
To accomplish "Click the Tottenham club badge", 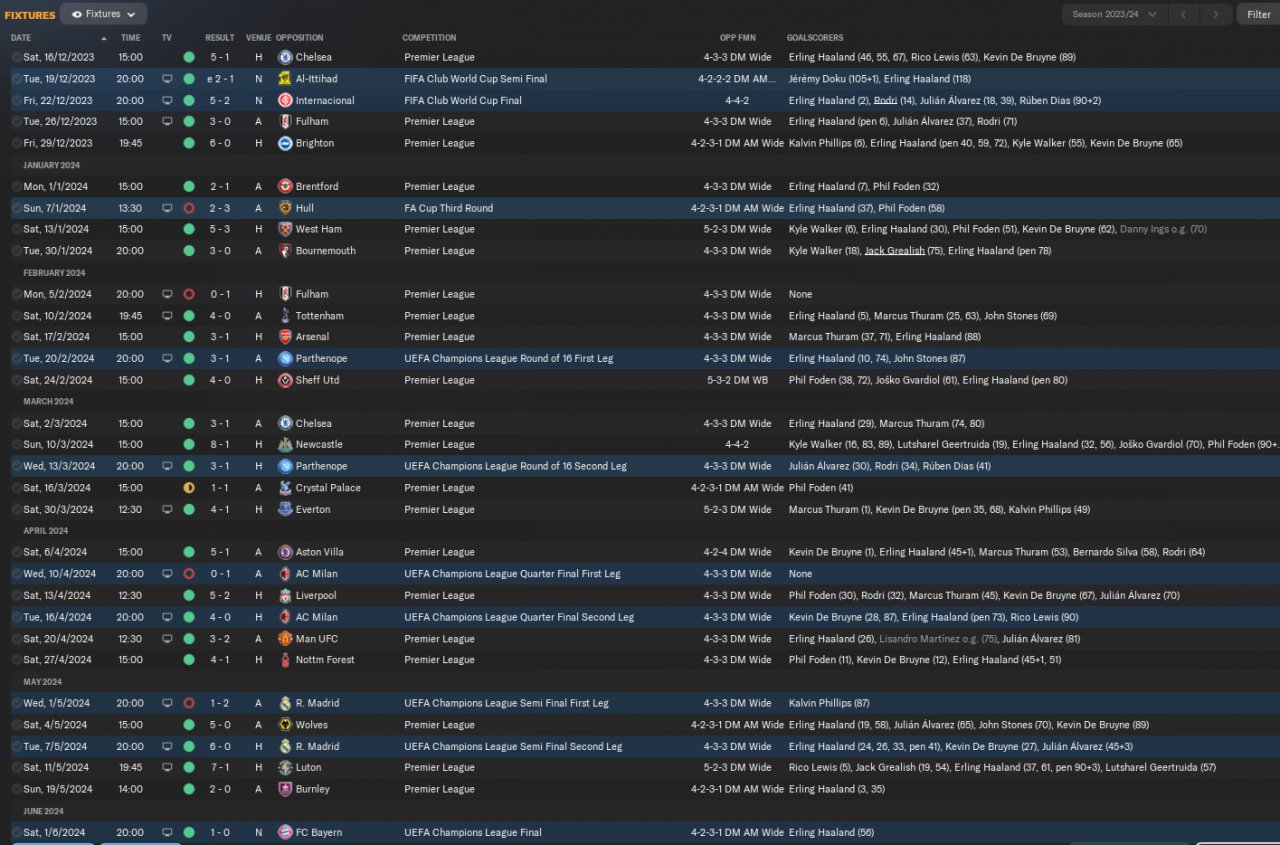I will tap(285, 316).
